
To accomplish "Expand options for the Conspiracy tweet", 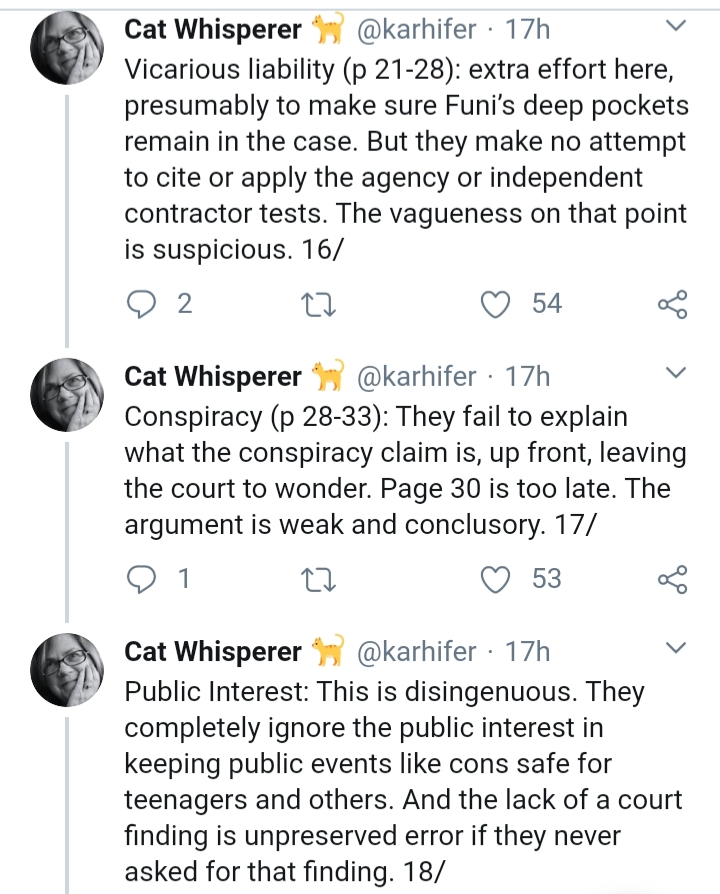I will [x=676, y=373].
